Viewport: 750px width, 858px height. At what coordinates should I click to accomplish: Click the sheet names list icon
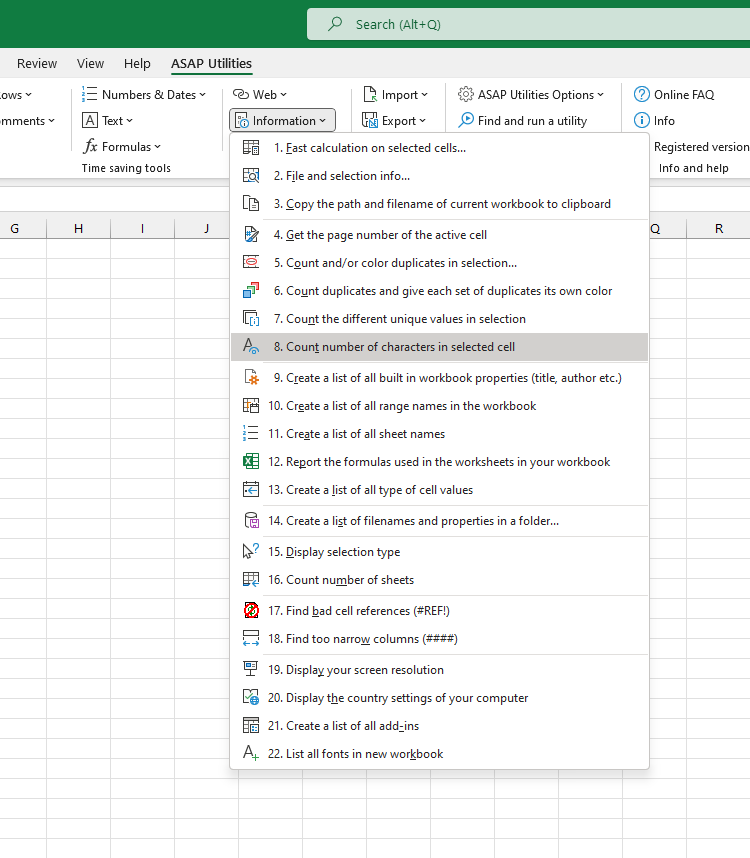251,433
